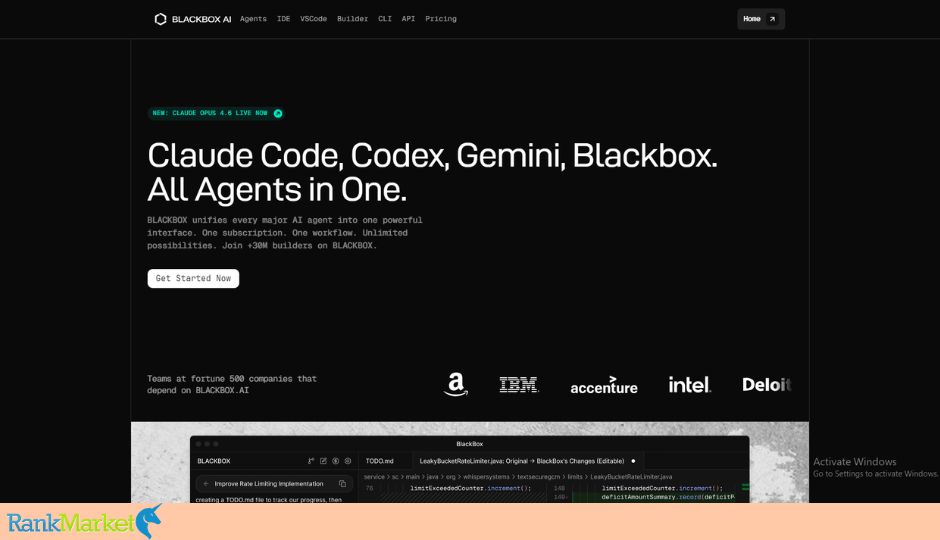Click the RankMarket logo in the bottom bar
The image size is (940, 540).
coord(84,521)
